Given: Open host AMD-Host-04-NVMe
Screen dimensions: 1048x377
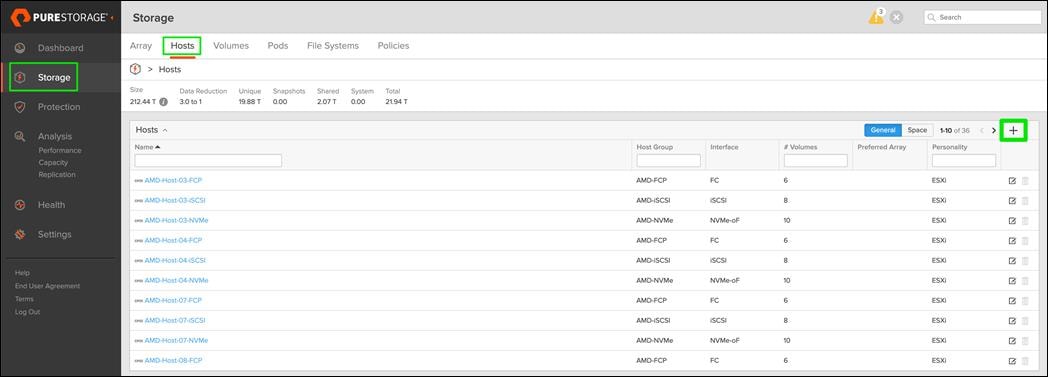Looking at the screenshot, I should pos(176,281).
